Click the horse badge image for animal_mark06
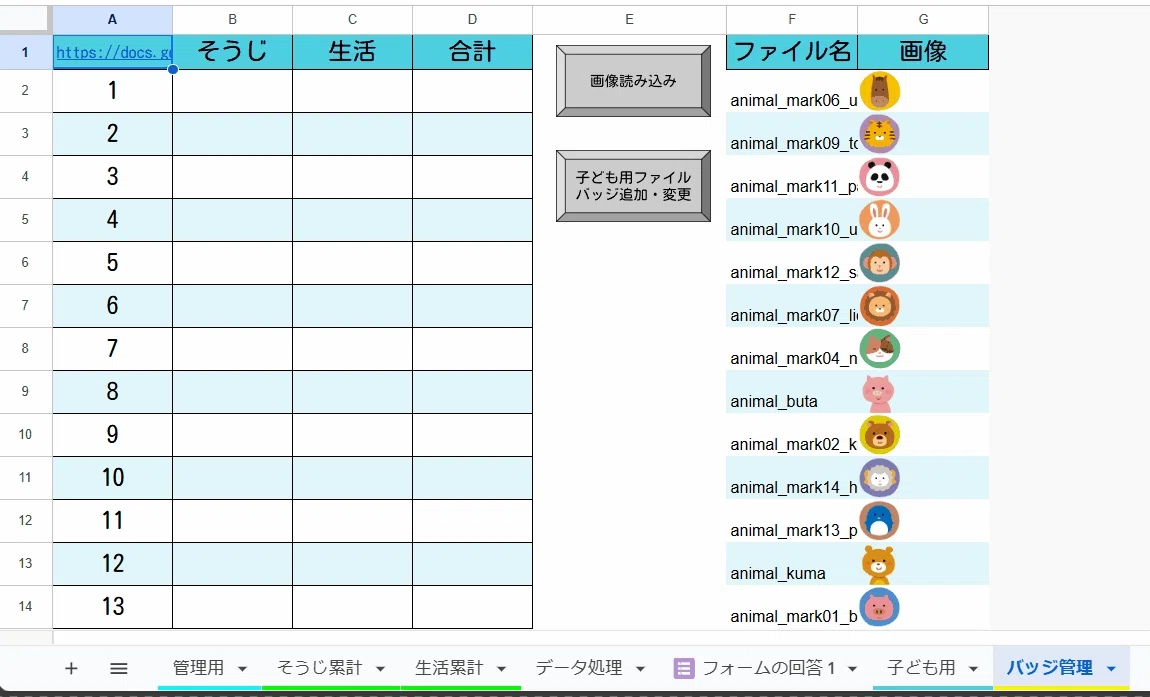The width and height of the screenshot is (1150, 697). (879, 91)
